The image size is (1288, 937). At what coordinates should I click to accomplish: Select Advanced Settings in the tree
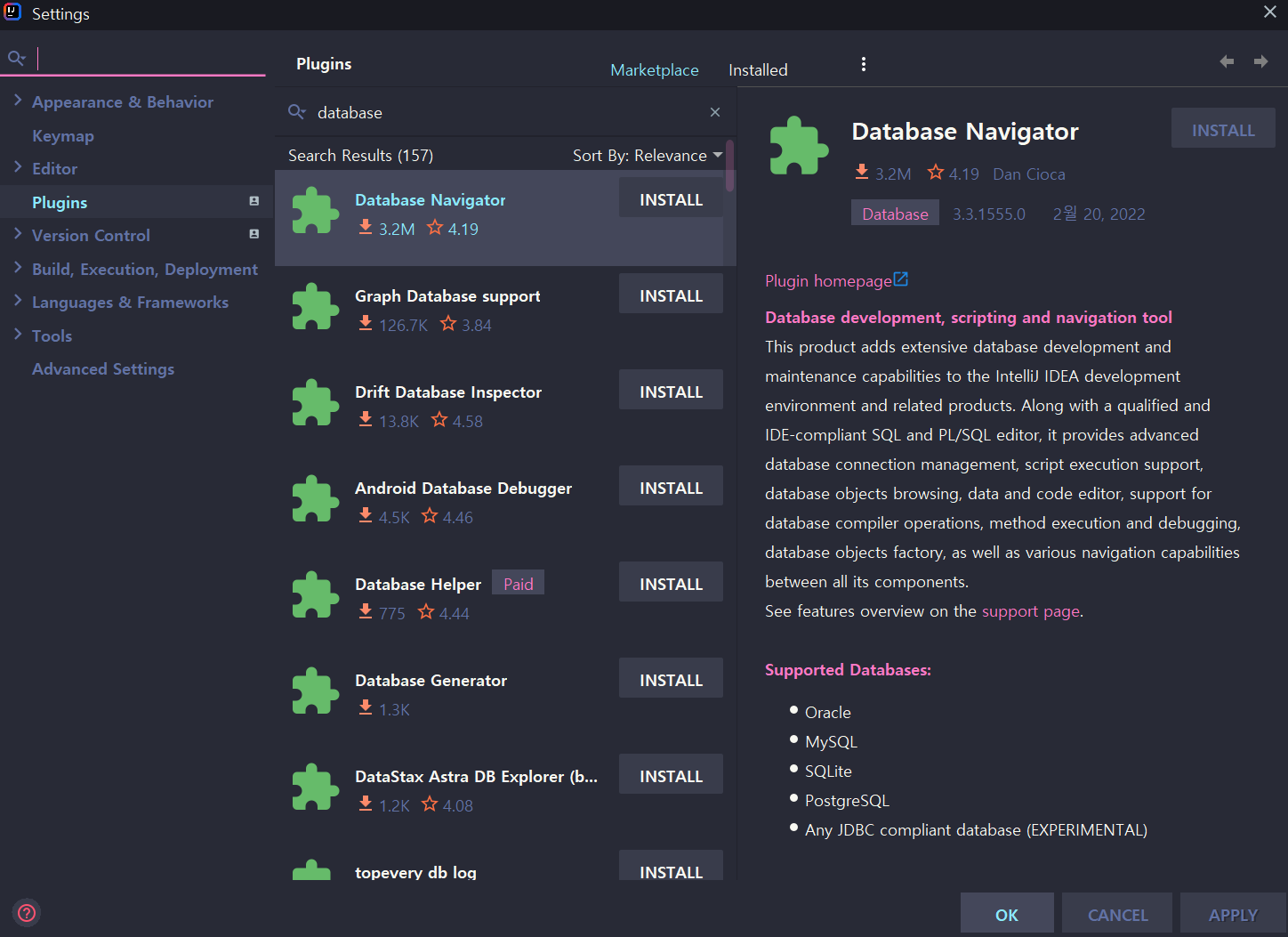pyautogui.click(x=103, y=368)
